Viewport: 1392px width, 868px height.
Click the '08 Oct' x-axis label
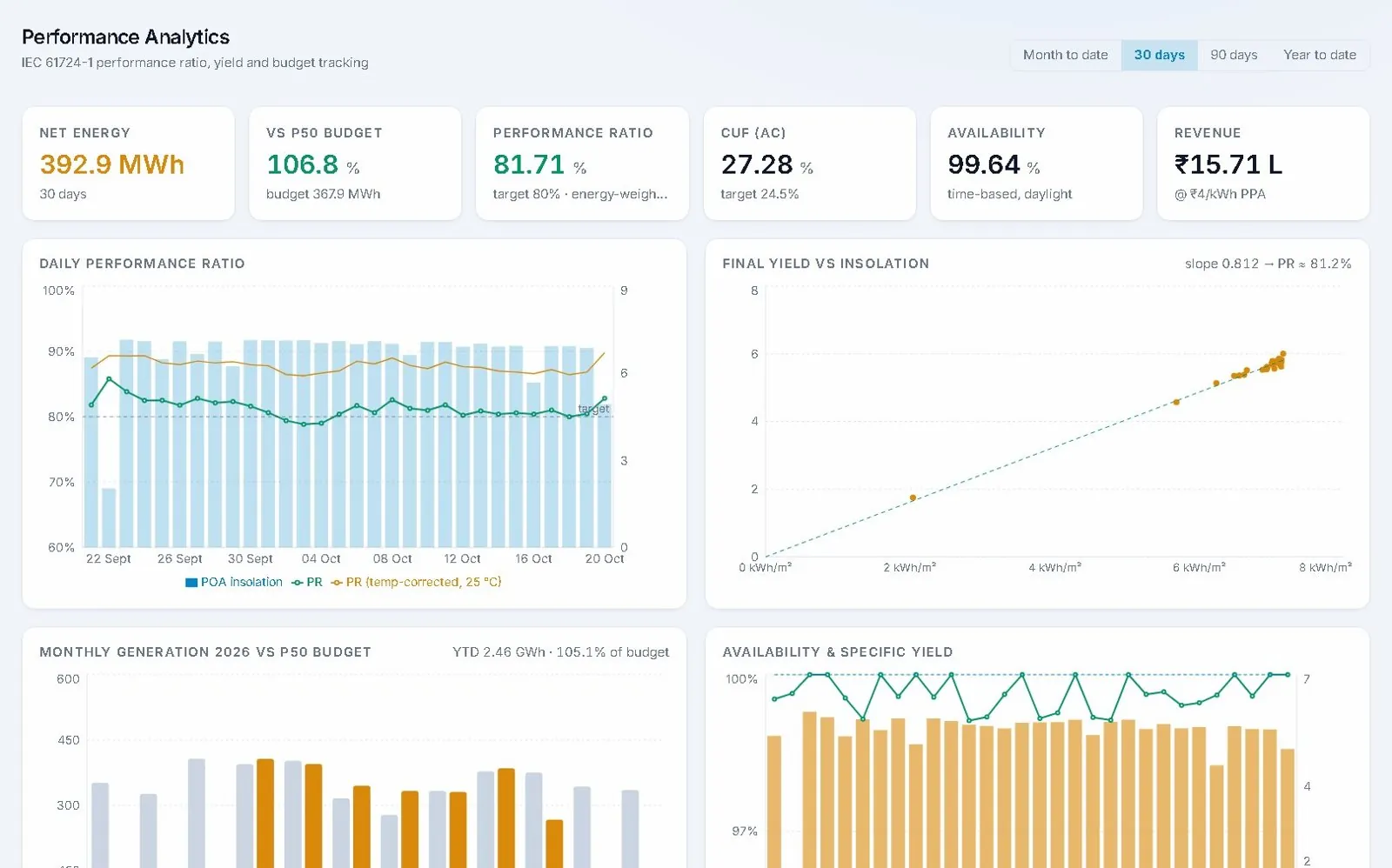[392, 558]
